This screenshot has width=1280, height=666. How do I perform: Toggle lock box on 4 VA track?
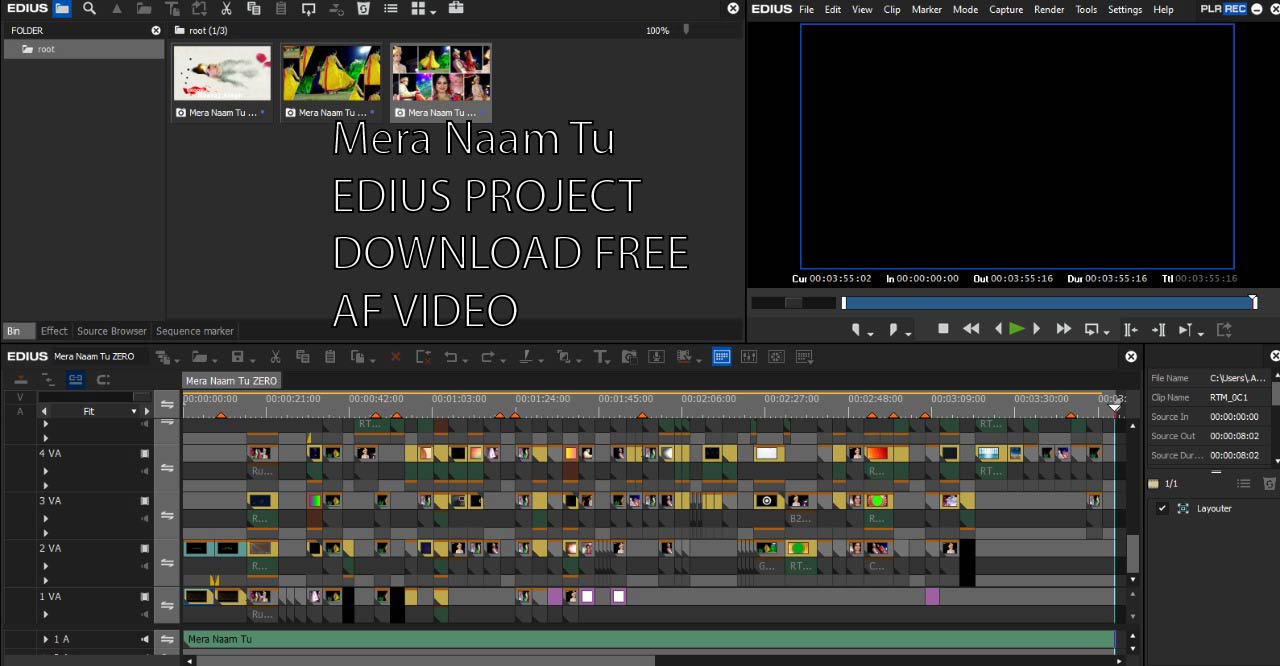pos(144,453)
